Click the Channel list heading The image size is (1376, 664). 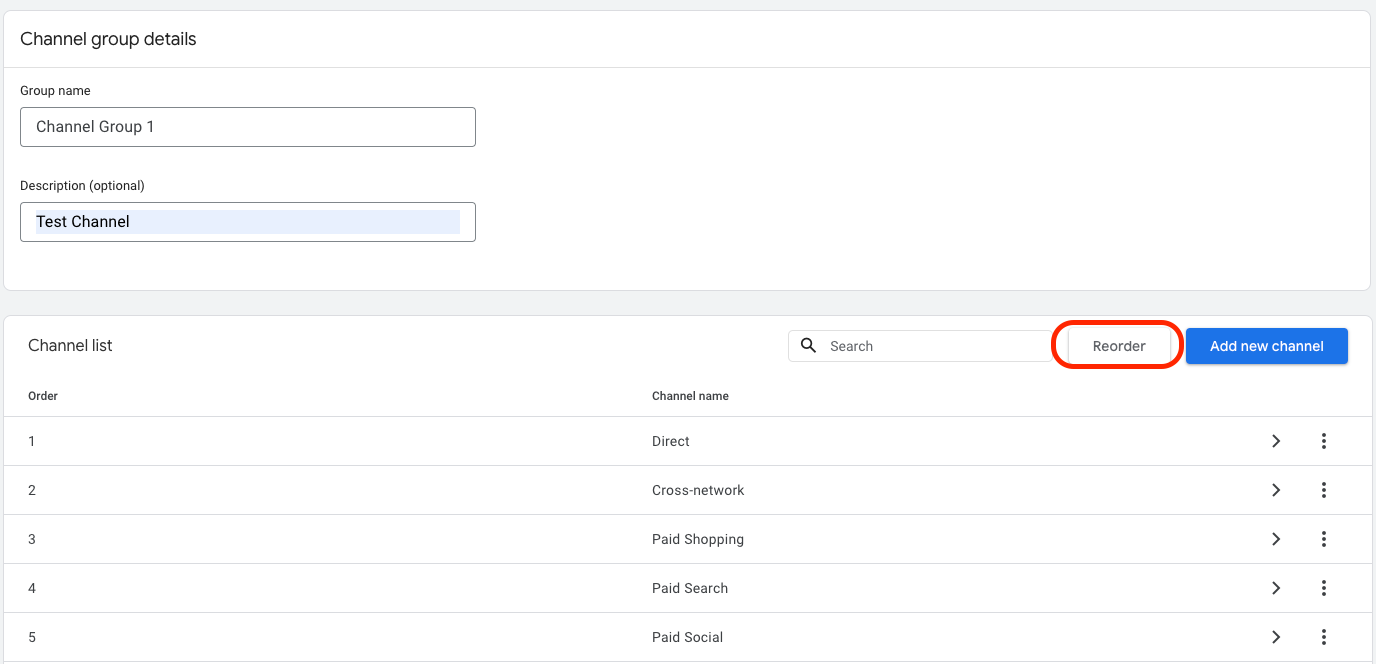(x=70, y=346)
